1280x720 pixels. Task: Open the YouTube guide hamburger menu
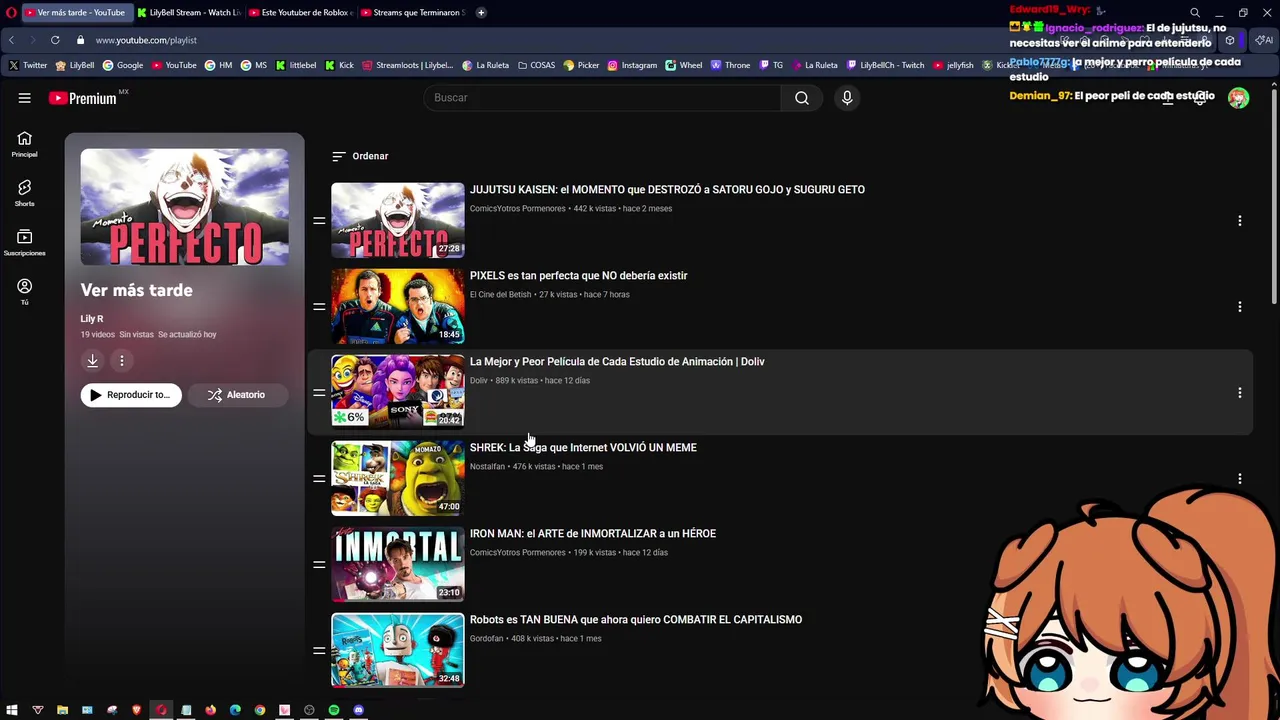click(25, 98)
